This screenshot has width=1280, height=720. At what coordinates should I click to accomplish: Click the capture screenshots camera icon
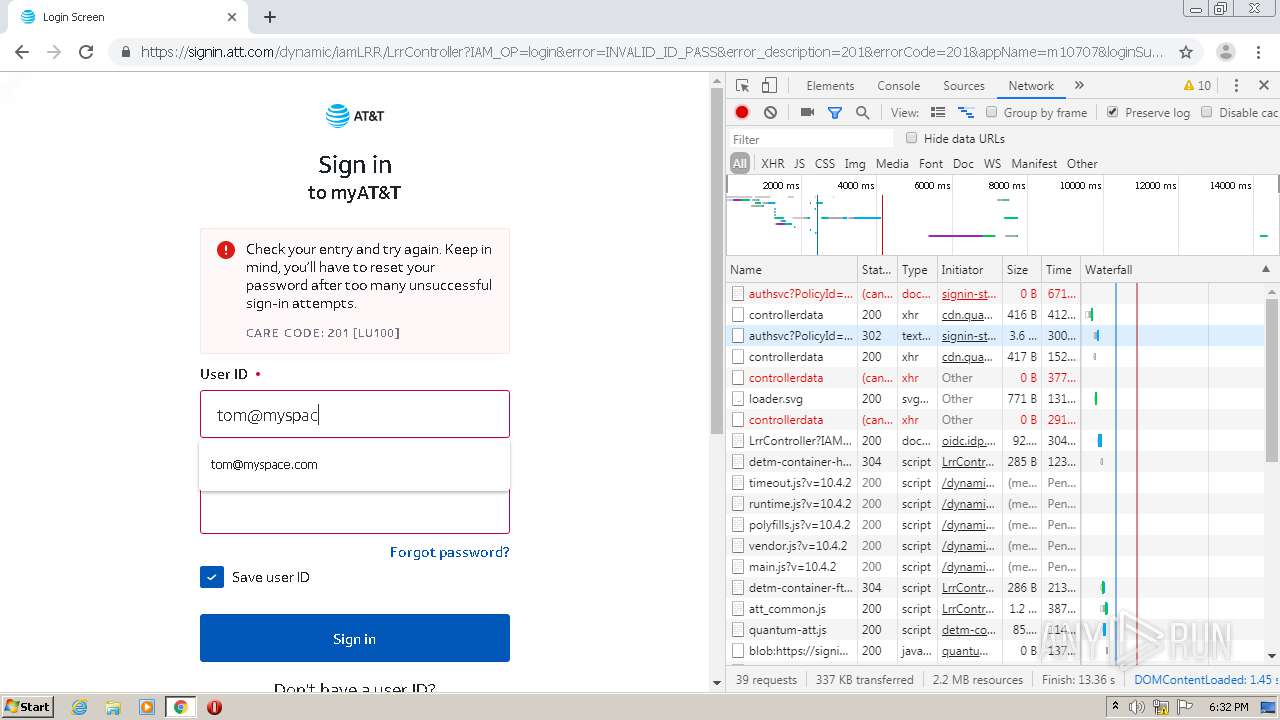[x=807, y=113]
